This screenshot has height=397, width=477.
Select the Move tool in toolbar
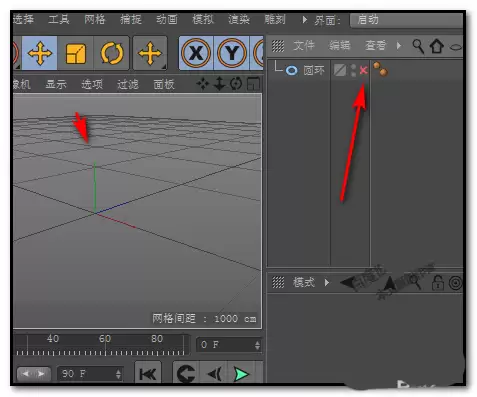[40, 53]
